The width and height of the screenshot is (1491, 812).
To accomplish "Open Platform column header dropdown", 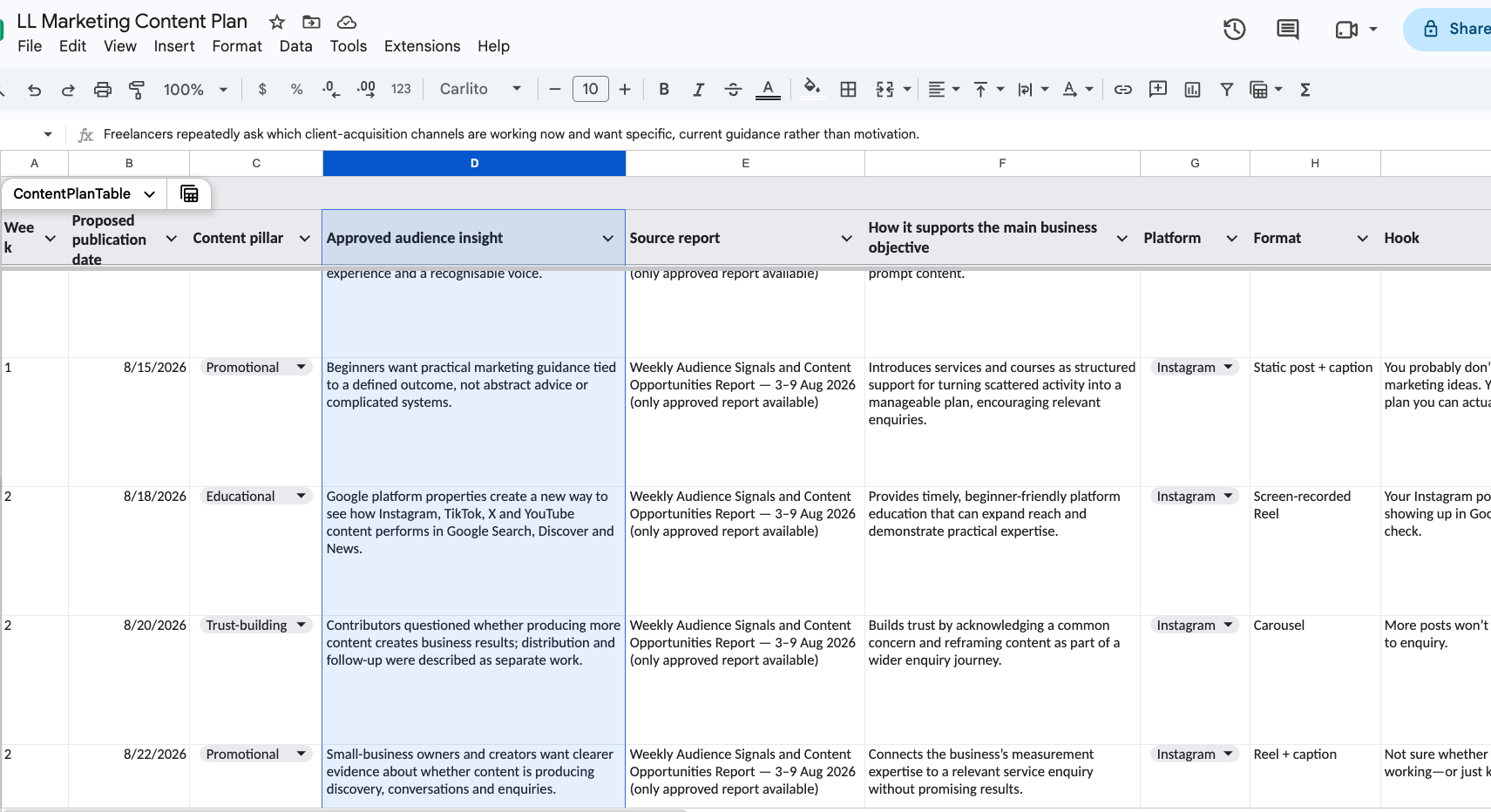I will pyautogui.click(x=1232, y=239).
